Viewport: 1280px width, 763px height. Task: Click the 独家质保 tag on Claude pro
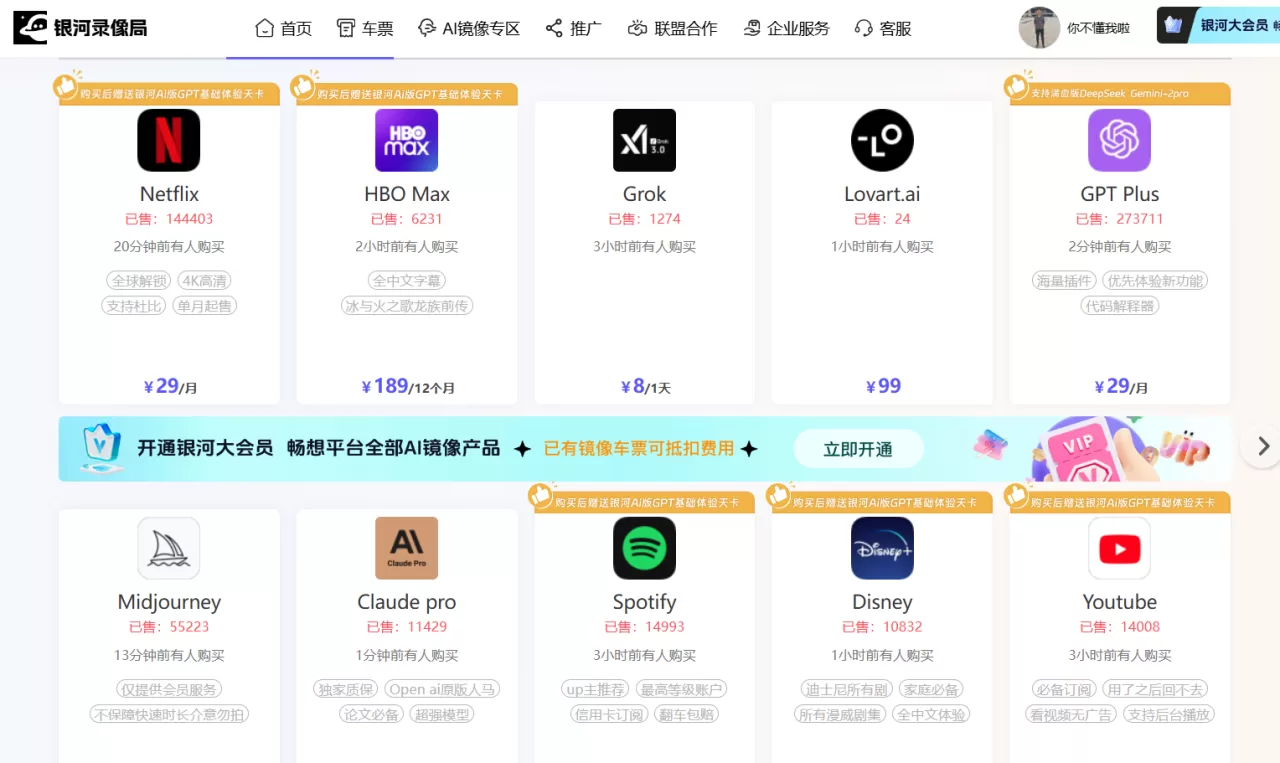click(346, 689)
